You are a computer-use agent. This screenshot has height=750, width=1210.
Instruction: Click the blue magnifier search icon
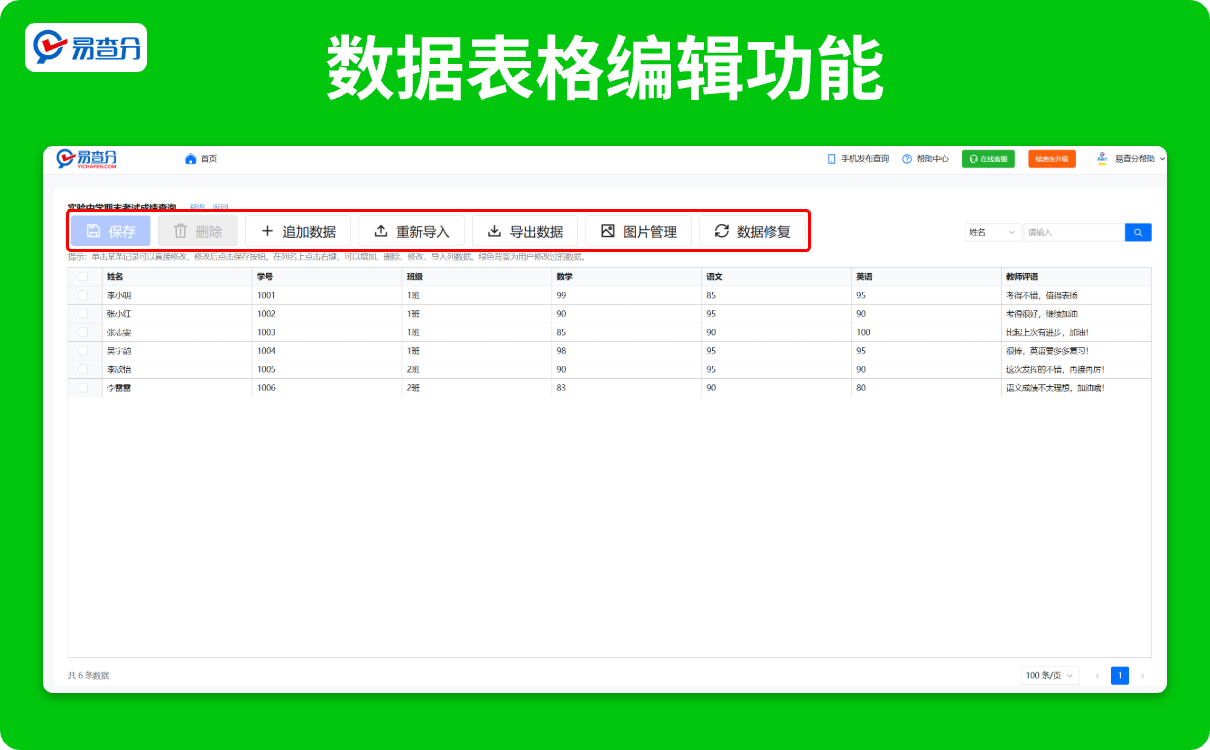pos(1138,231)
